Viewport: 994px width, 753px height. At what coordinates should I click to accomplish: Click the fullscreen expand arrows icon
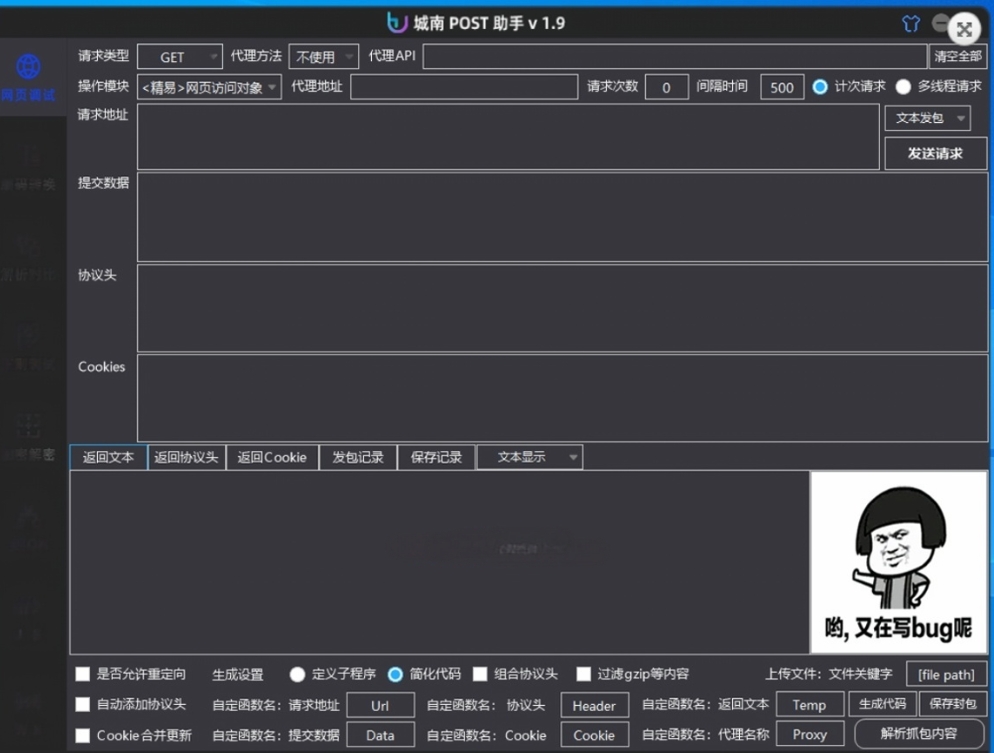point(964,29)
